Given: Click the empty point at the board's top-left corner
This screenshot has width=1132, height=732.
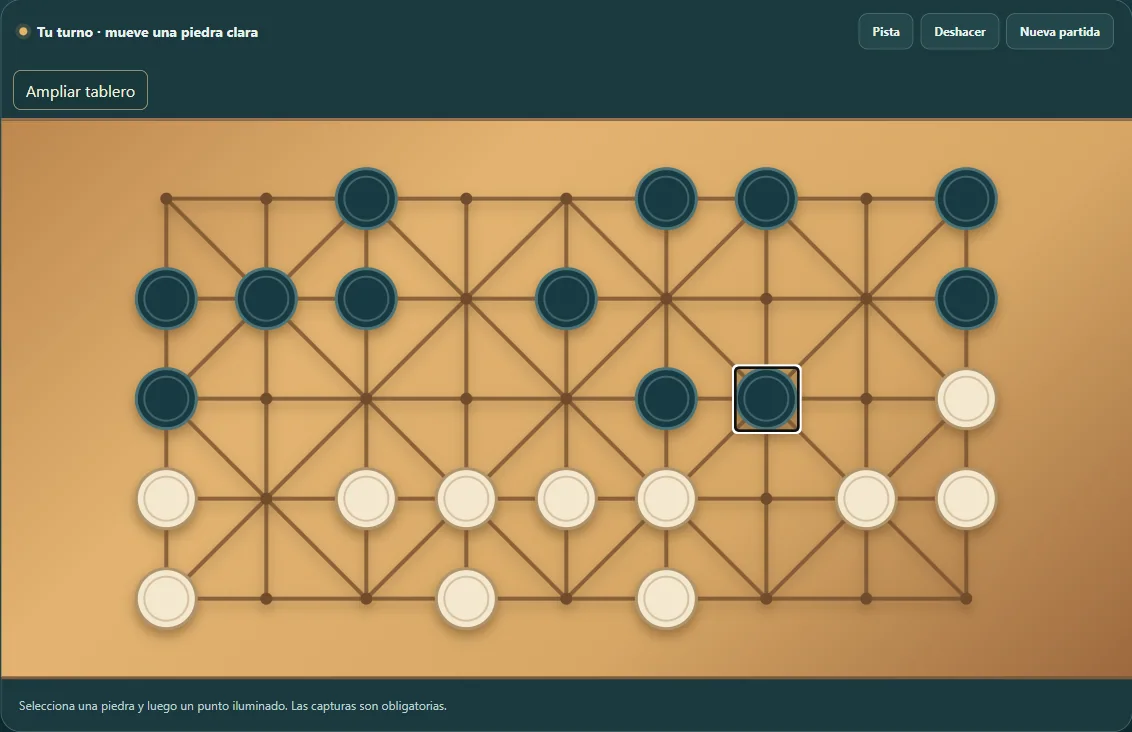Looking at the screenshot, I should (166, 199).
